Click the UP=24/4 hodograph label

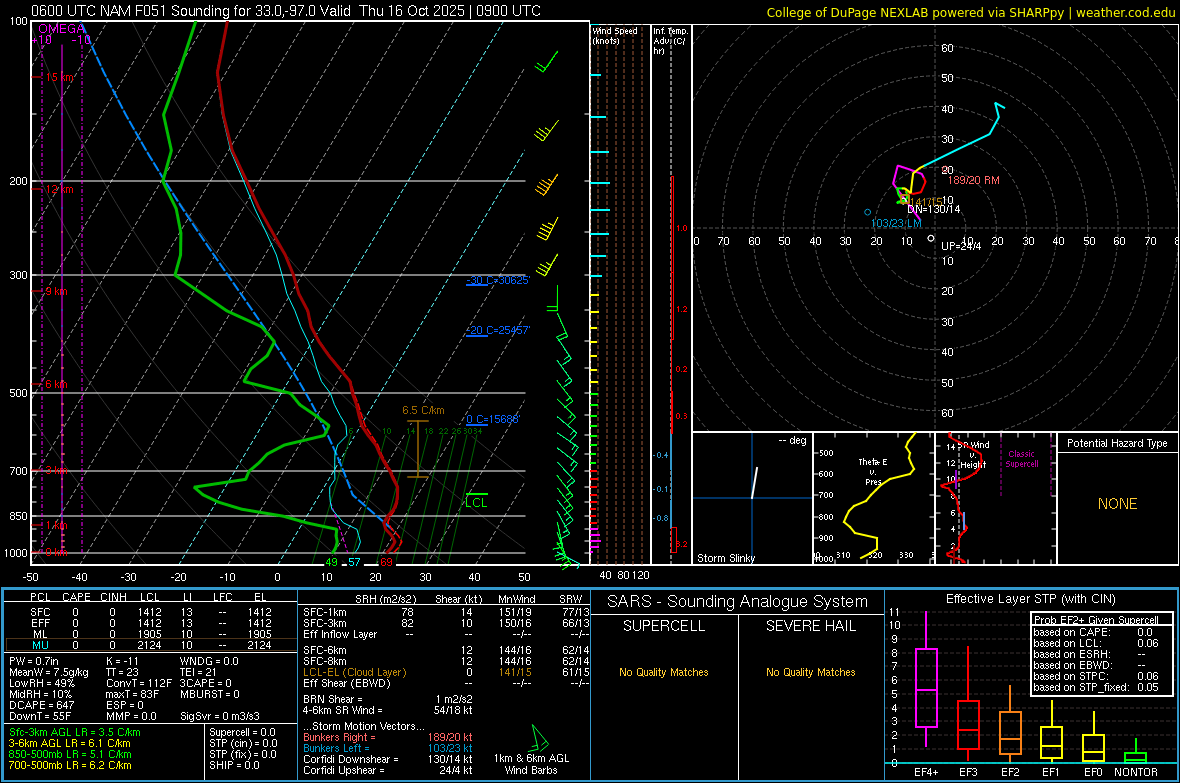(x=961, y=246)
